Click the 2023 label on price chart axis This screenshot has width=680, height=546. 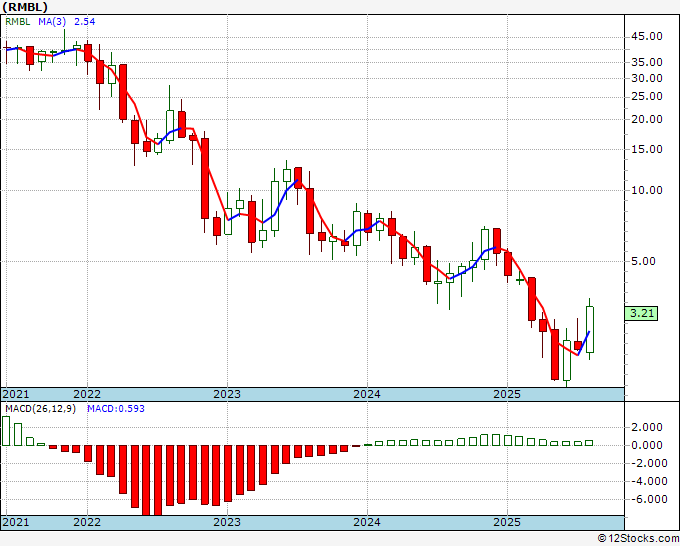pyautogui.click(x=227, y=394)
